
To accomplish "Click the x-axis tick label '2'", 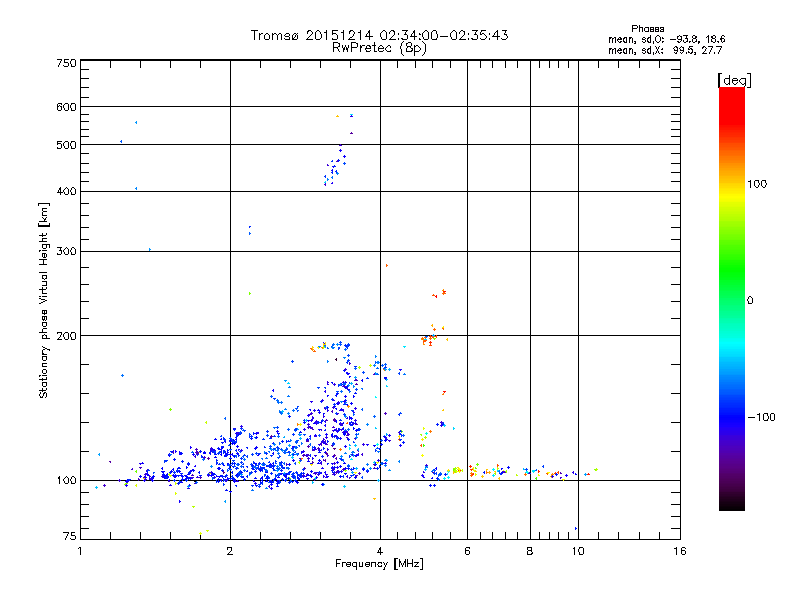I will pyautogui.click(x=230, y=551).
